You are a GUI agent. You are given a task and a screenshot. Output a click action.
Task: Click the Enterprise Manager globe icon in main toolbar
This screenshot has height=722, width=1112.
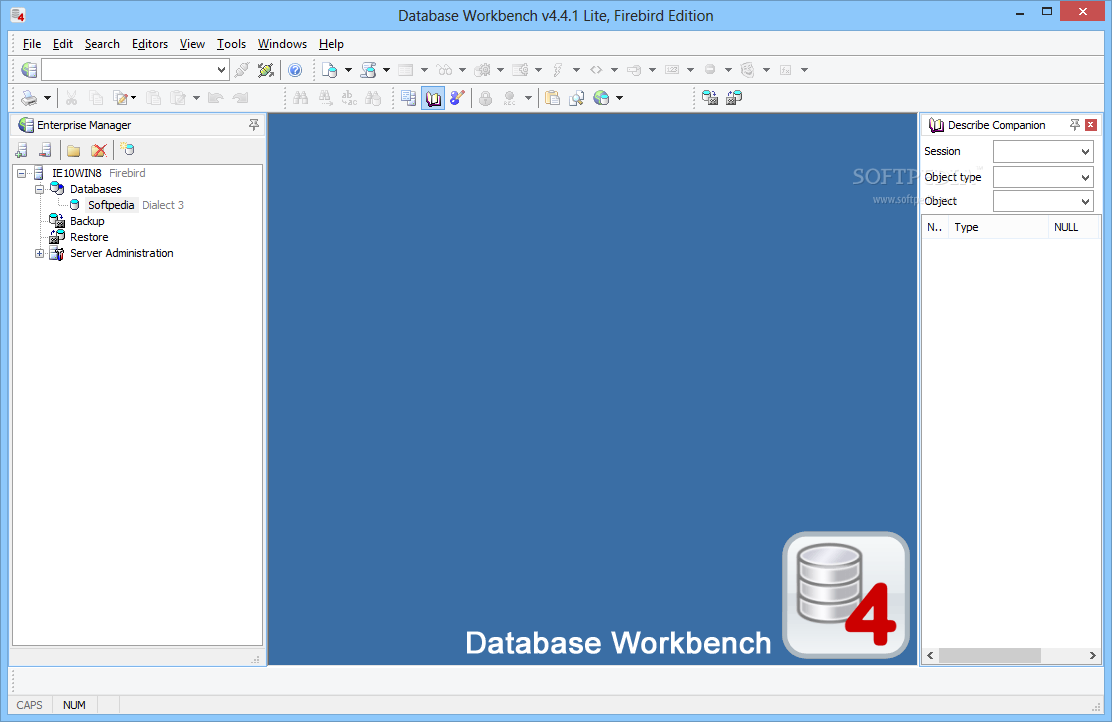[x=29, y=70]
